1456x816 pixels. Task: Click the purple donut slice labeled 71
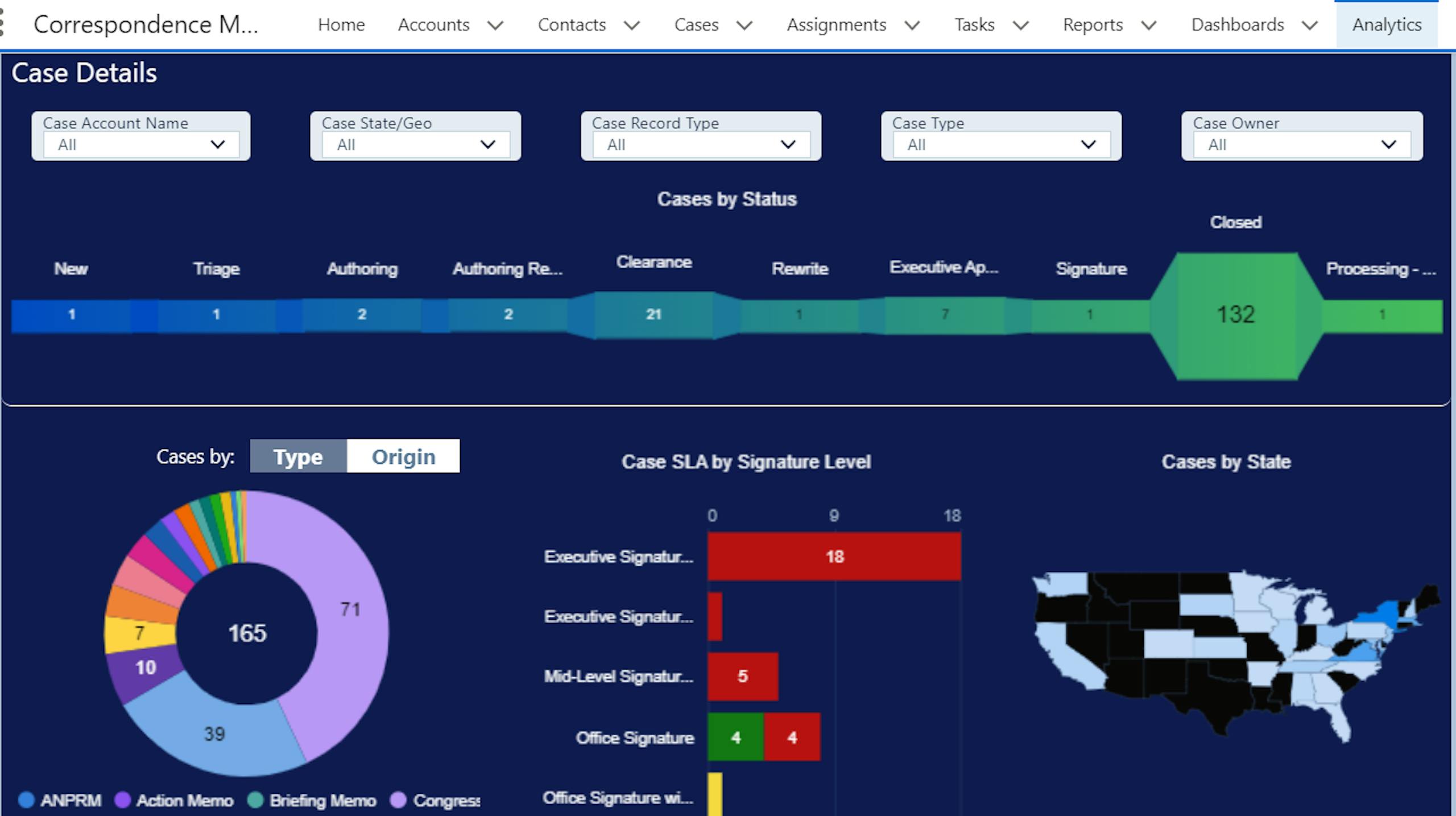(350, 609)
